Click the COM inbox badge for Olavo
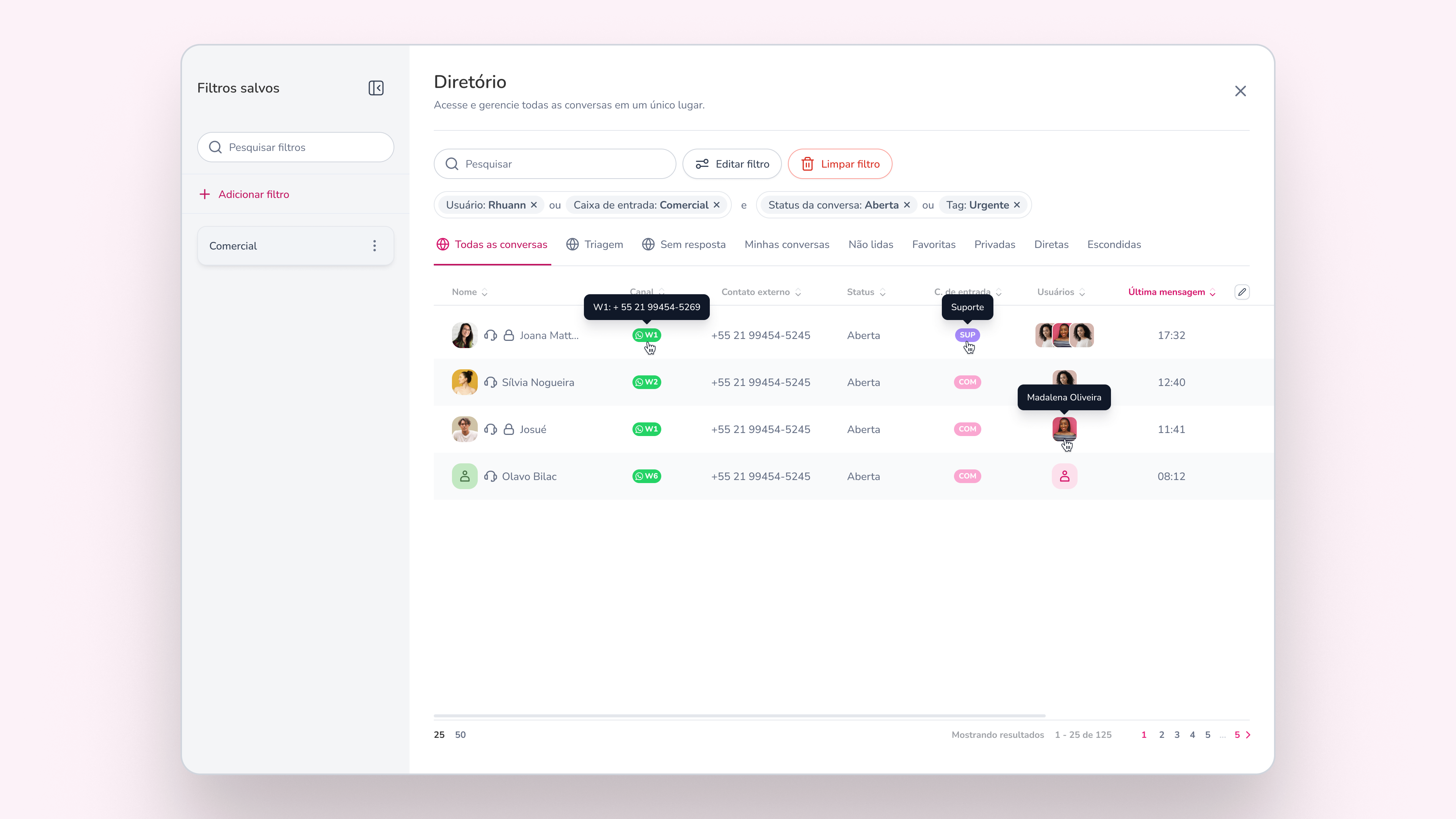 tap(967, 476)
